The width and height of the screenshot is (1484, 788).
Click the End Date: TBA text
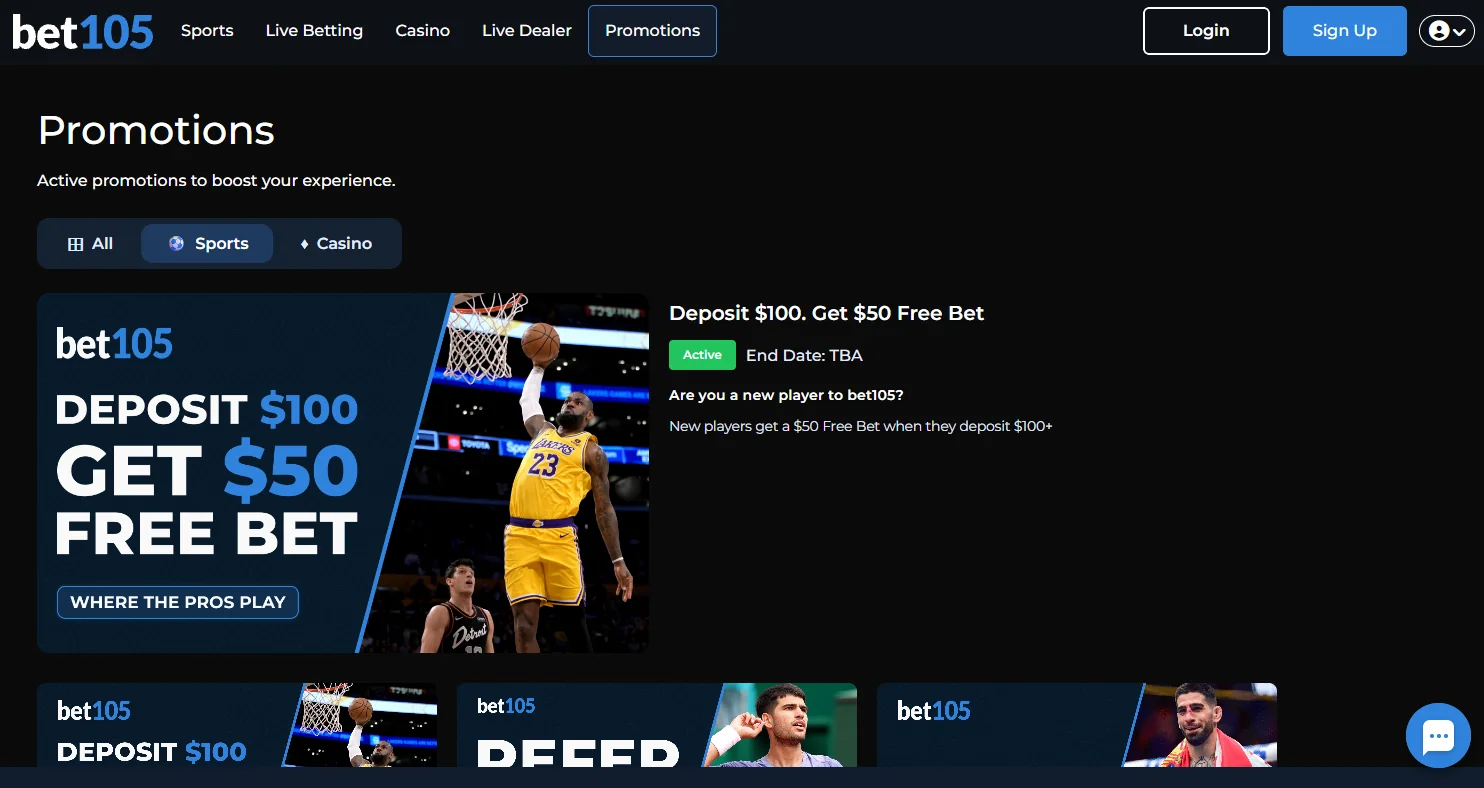(804, 355)
